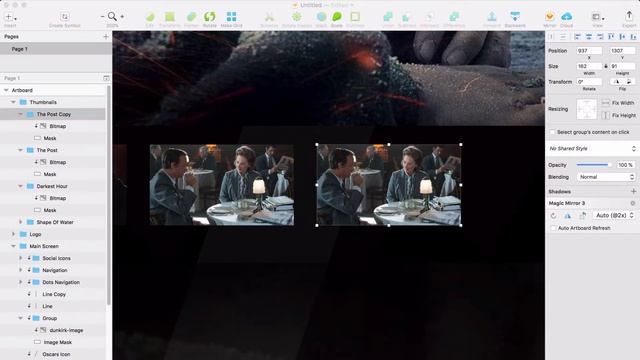
Task: Click the Create Symbol toolbar icon
Action: point(64,17)
